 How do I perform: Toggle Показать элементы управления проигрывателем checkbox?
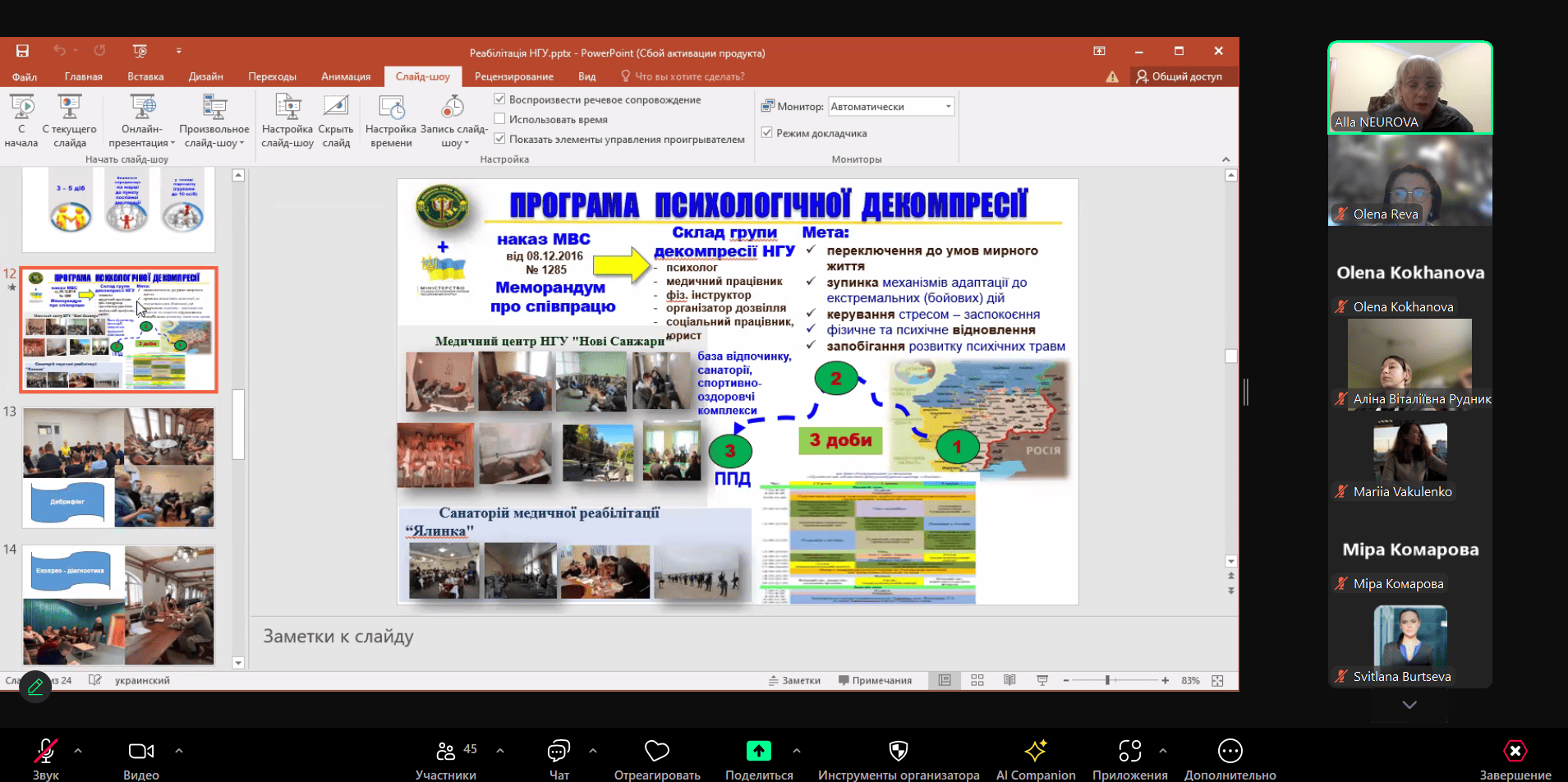[x=499, y=139]
